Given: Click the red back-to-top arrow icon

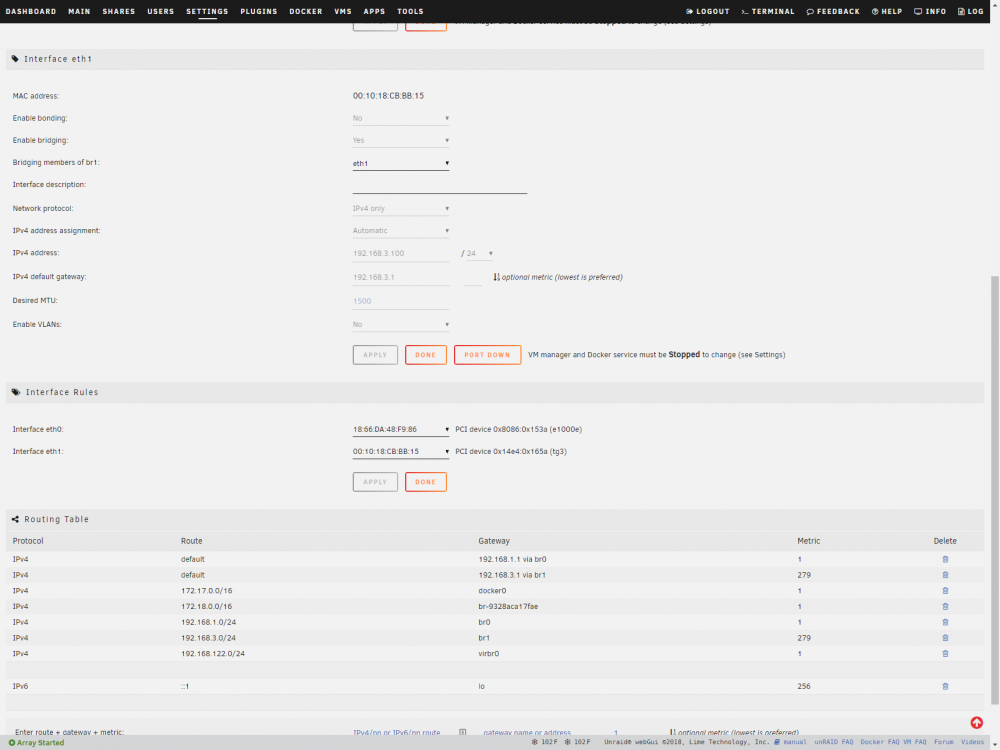Looking at the screenshot, I should pos(976,723).
